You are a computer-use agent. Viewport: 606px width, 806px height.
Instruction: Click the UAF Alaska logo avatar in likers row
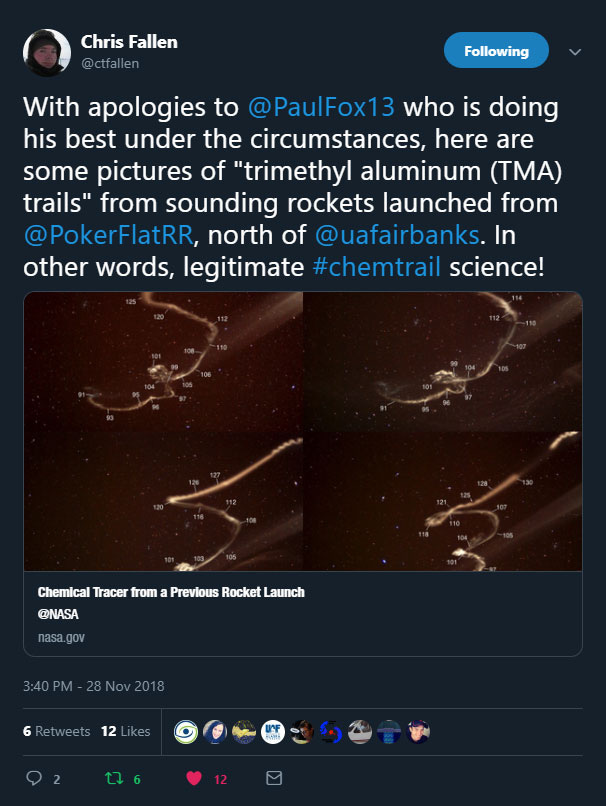pyautogui.click(x=273, y=731)
